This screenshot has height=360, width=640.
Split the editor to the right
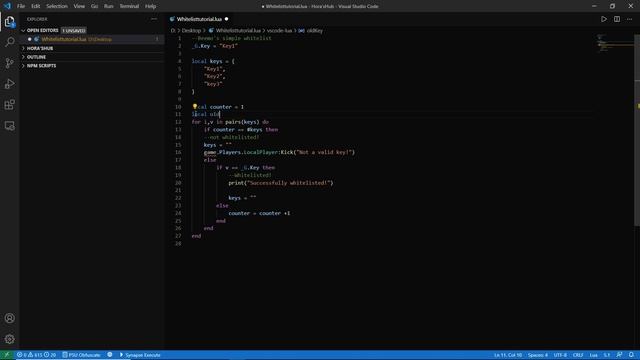point(617,19)
